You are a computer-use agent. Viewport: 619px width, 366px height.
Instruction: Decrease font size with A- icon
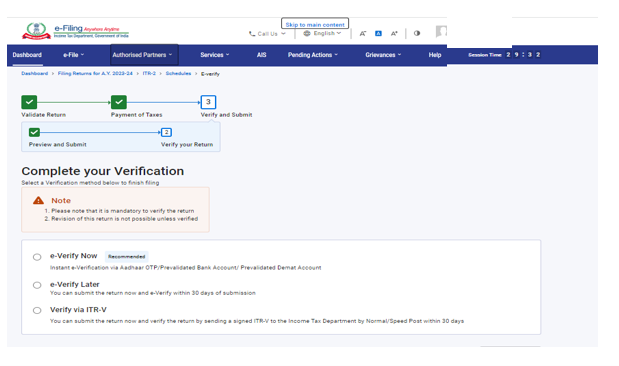[362, 34]
